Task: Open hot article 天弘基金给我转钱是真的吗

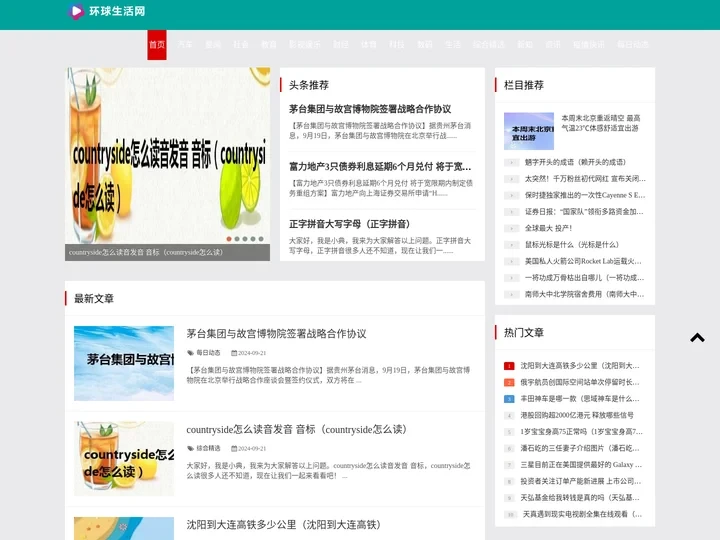Action: (x=579, y=498)
